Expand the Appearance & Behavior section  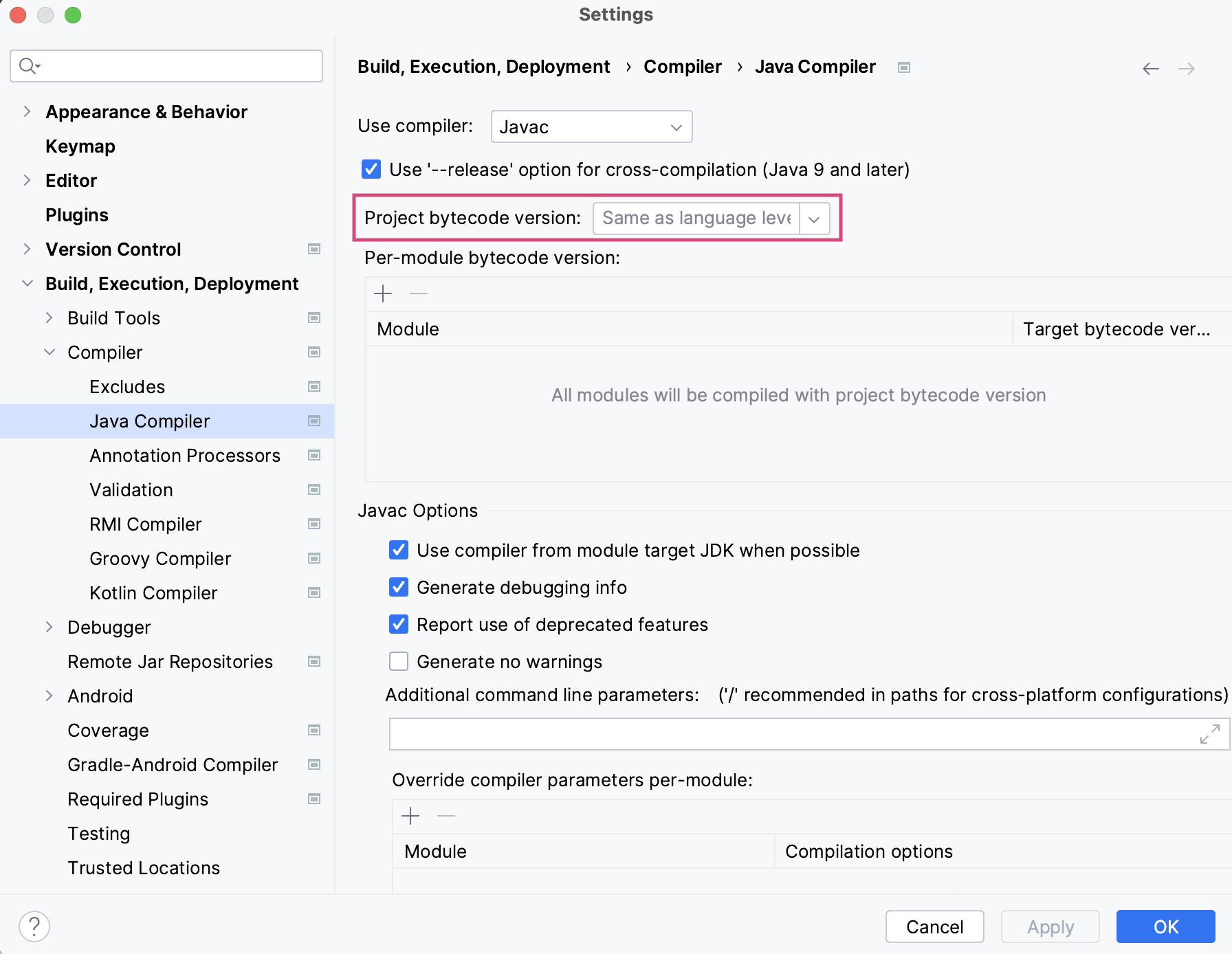[x=27, y=111]
